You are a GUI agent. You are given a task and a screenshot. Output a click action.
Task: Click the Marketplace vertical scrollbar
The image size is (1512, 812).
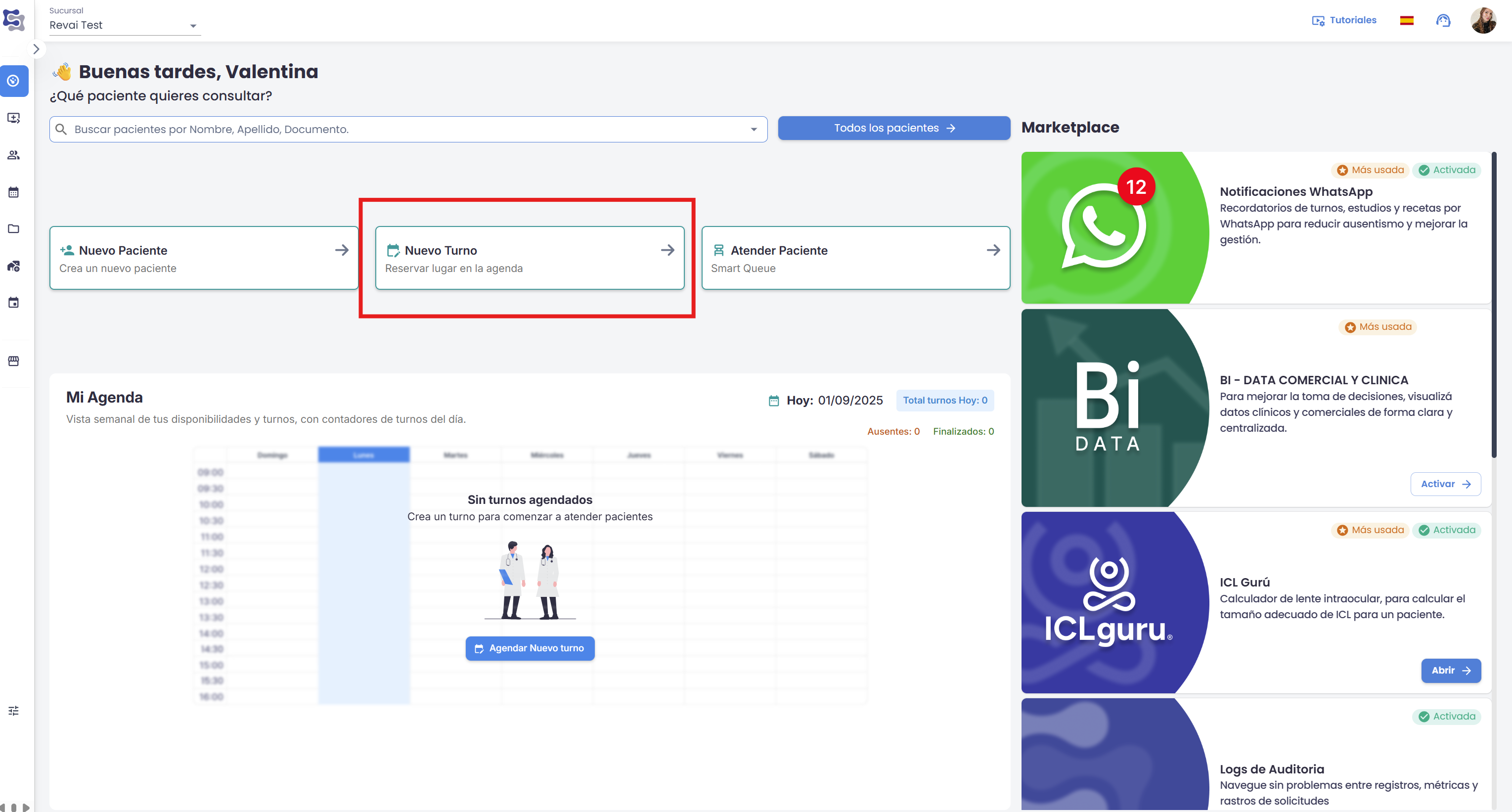click(1494, 305)
